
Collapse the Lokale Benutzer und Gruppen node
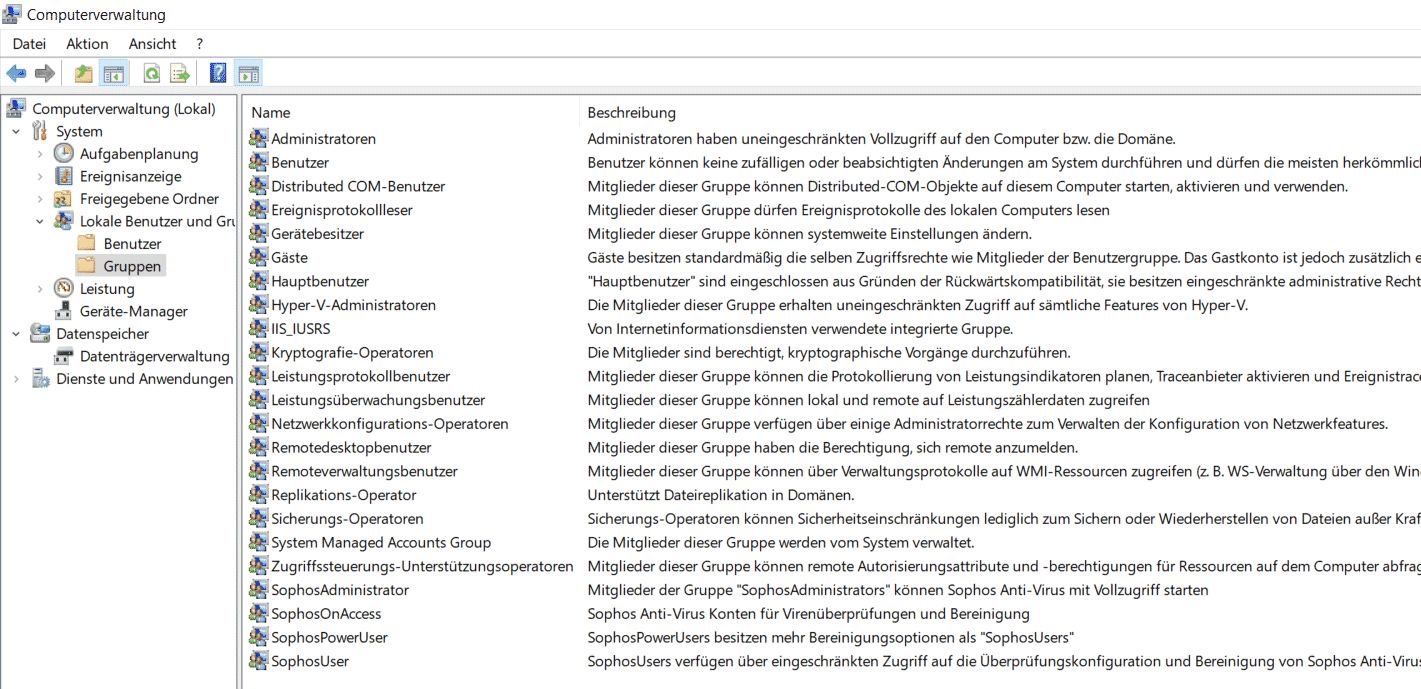coord(40,221)
